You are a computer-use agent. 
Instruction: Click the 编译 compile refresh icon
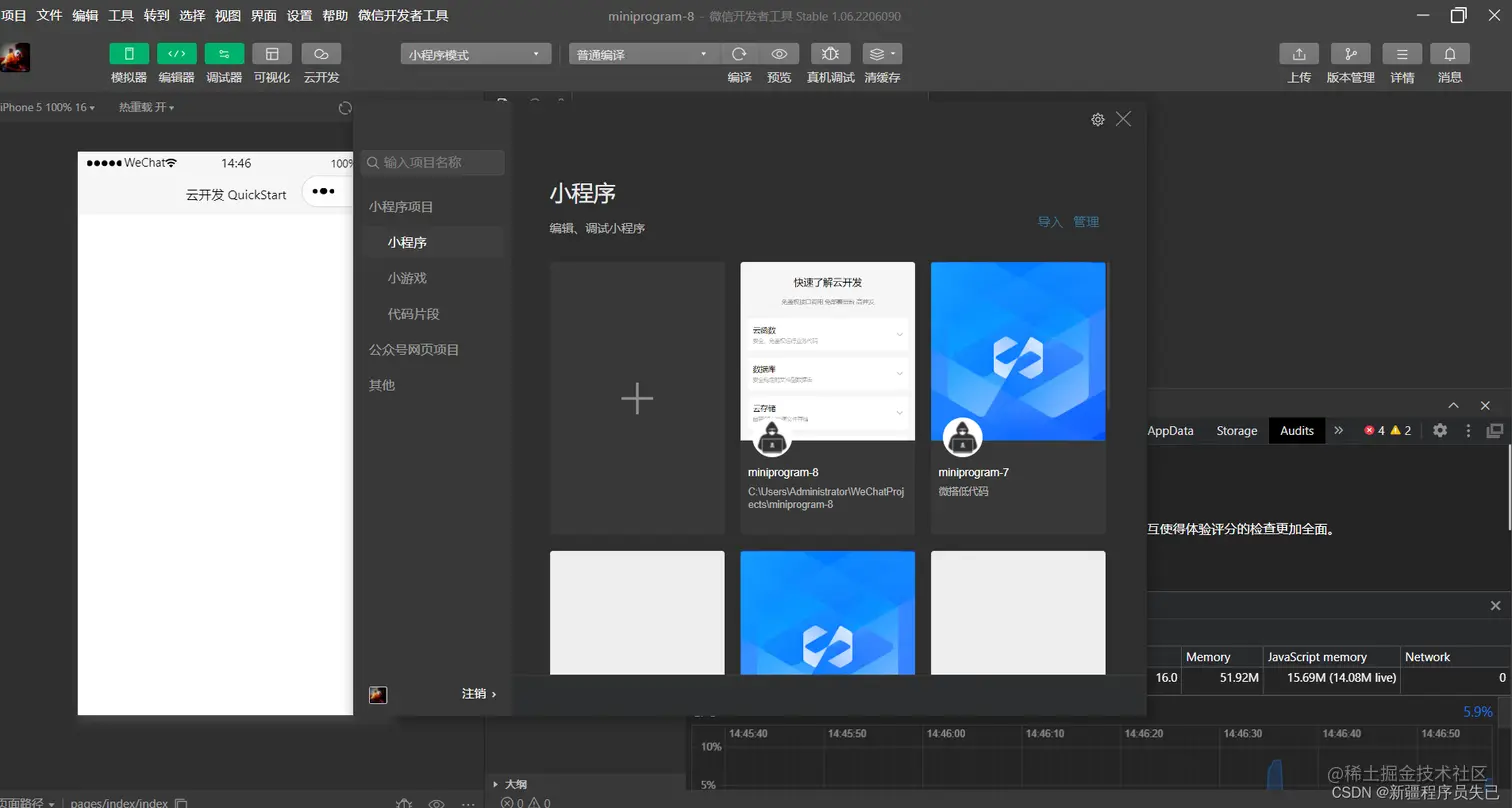[x=740, y=54]
